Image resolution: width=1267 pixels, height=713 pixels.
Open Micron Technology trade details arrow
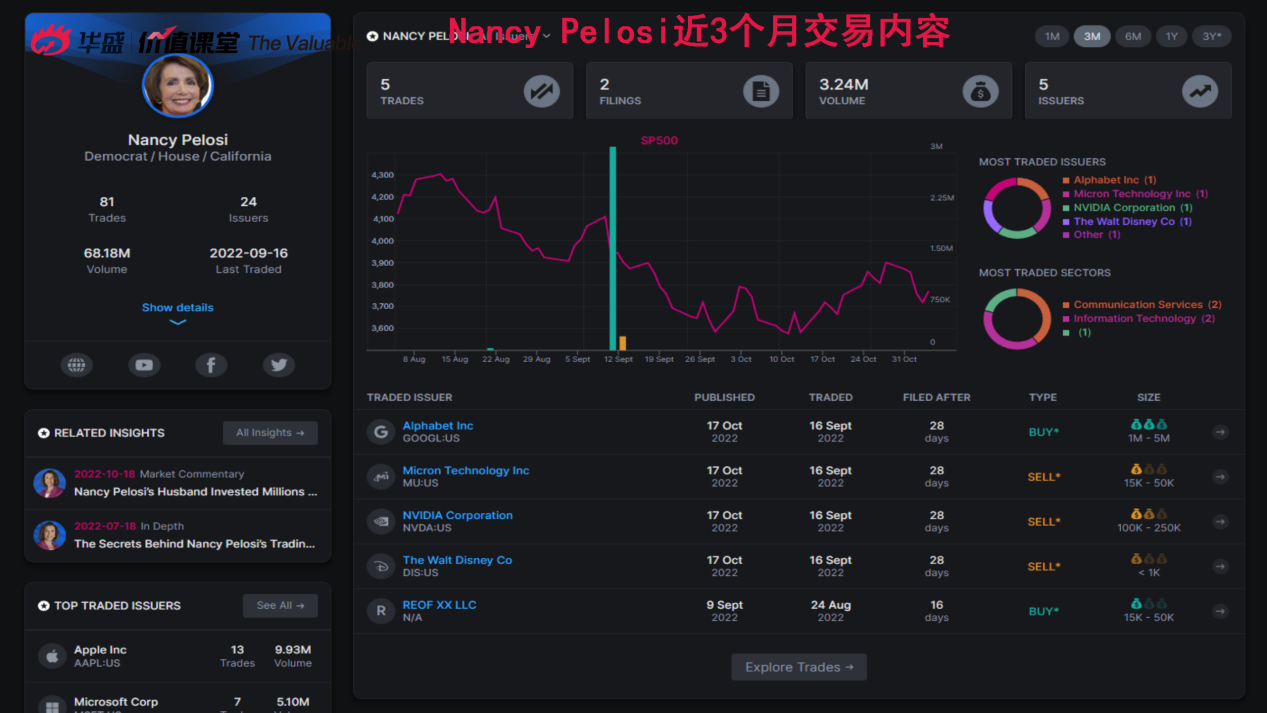point(1220,477)
